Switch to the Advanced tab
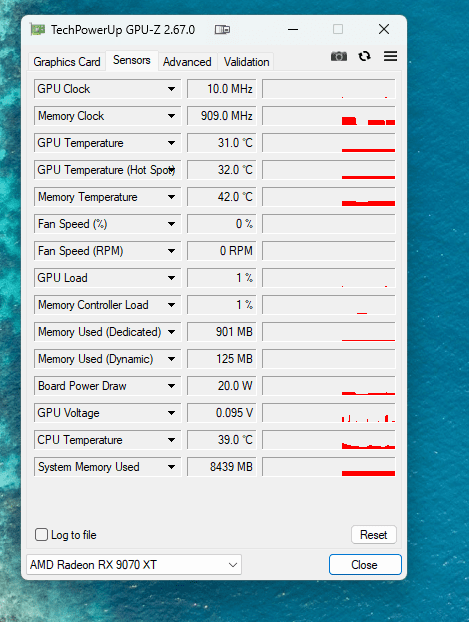This screenshot has height=622, width=469. tap(187, 62)
